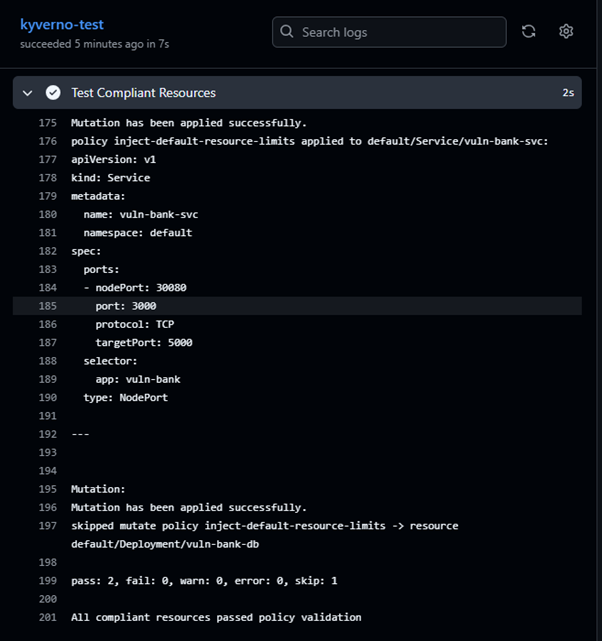Collapse the Test Compliant Resources step

pos(28,93)
